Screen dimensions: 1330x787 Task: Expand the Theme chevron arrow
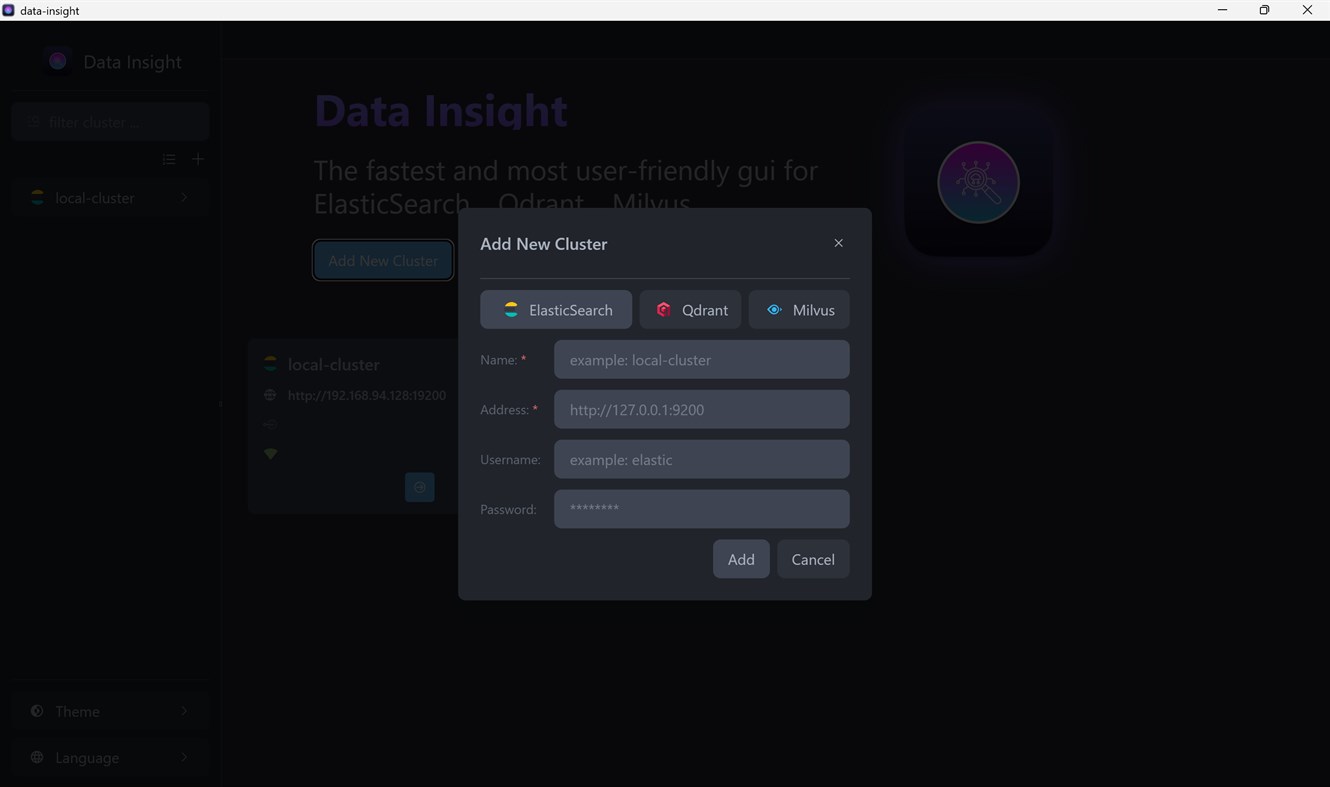coord(184,711)
